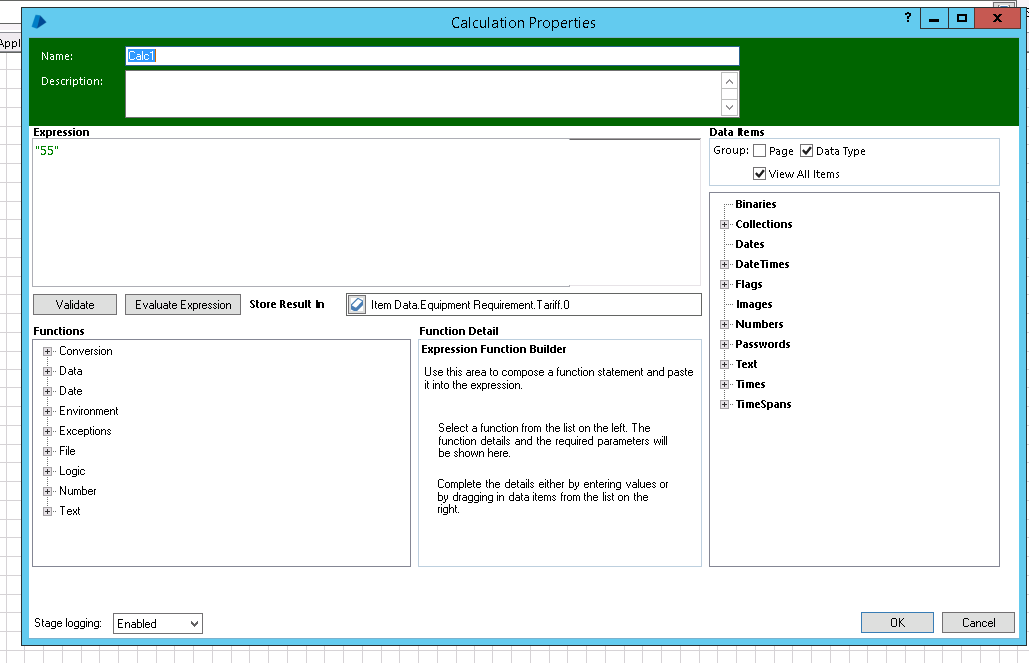Expand the Flags data items node
Image resolution: width=1029 pixels, height=663 pixels.
pyautogui.click(x=724, y=284)
